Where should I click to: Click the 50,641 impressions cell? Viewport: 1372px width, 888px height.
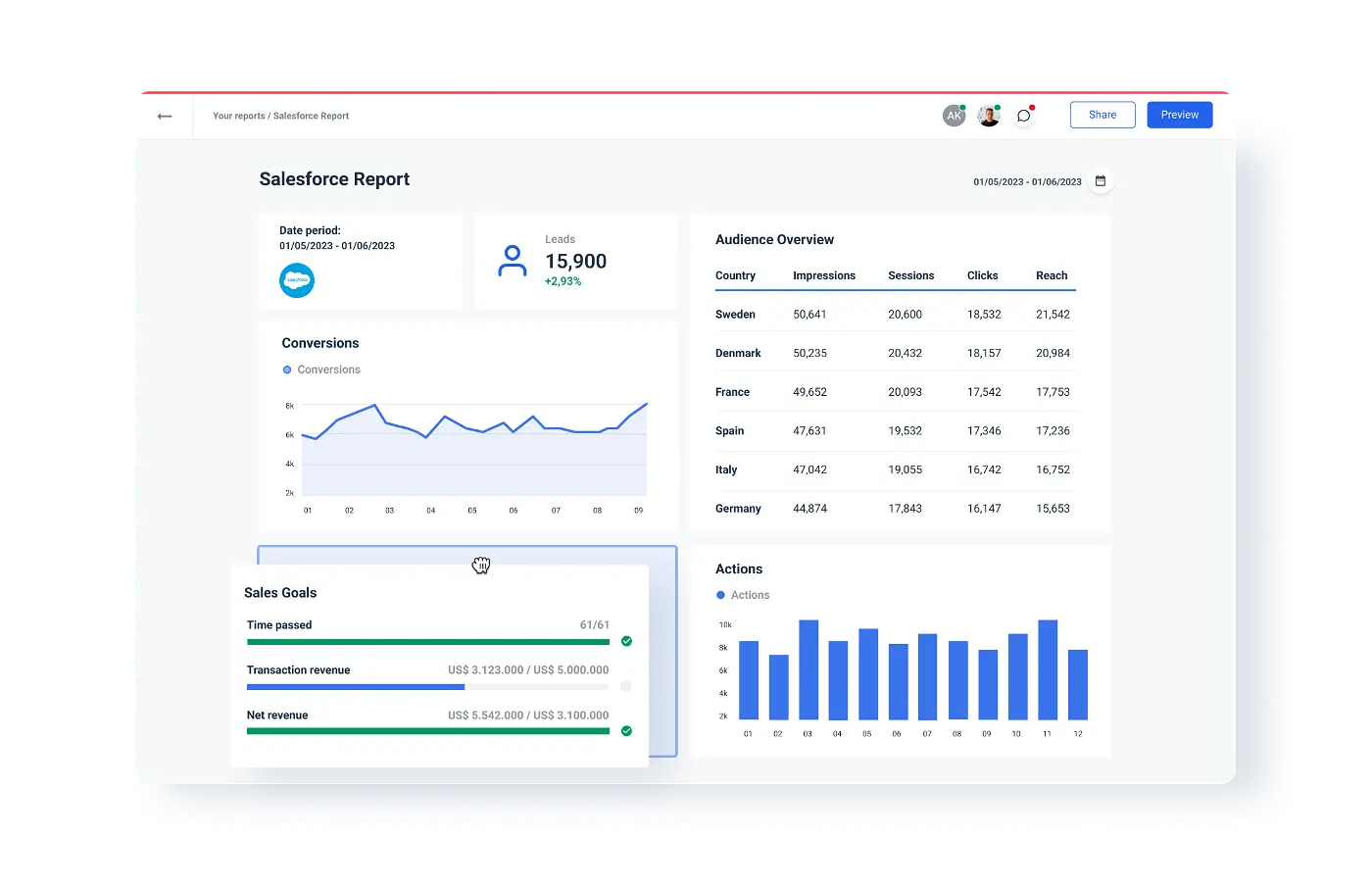tap(809, 315)
